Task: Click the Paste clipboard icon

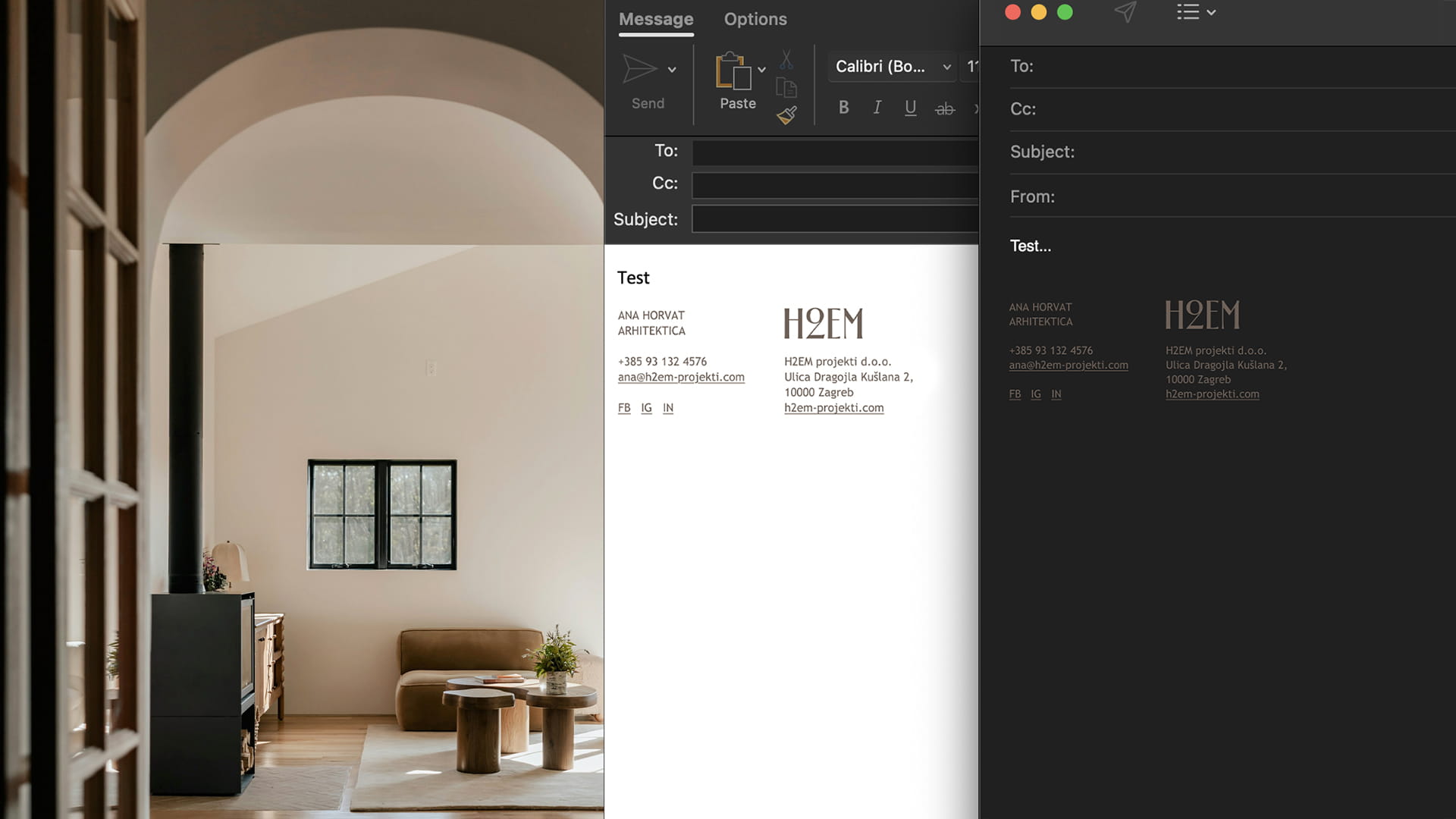Action: (x=733, y=71)
